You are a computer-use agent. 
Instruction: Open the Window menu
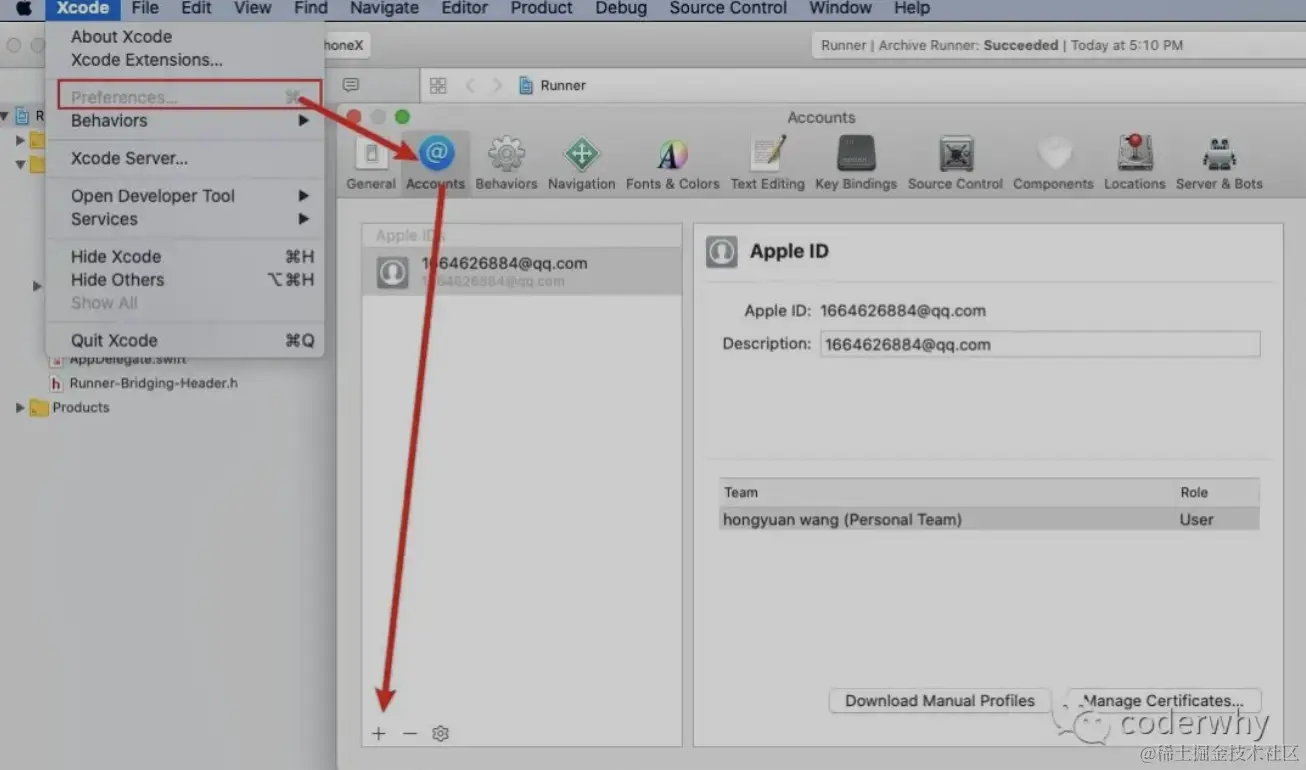[x=840, y=8]
